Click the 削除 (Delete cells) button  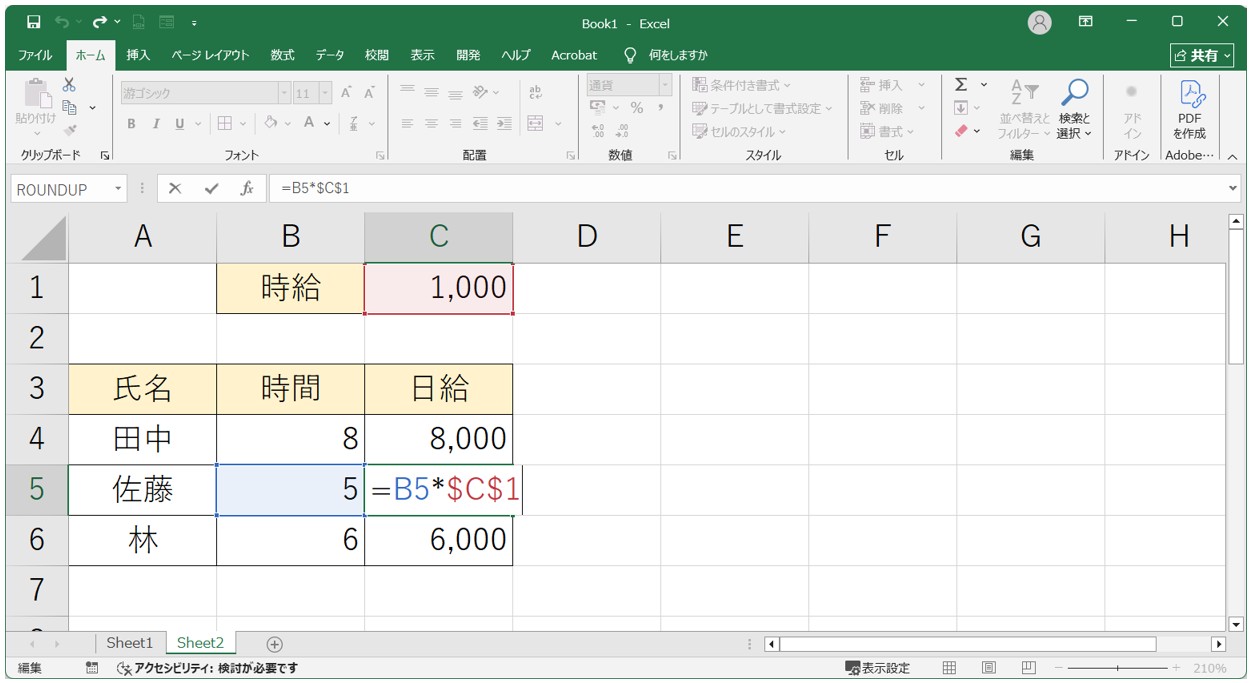point(892,108)
